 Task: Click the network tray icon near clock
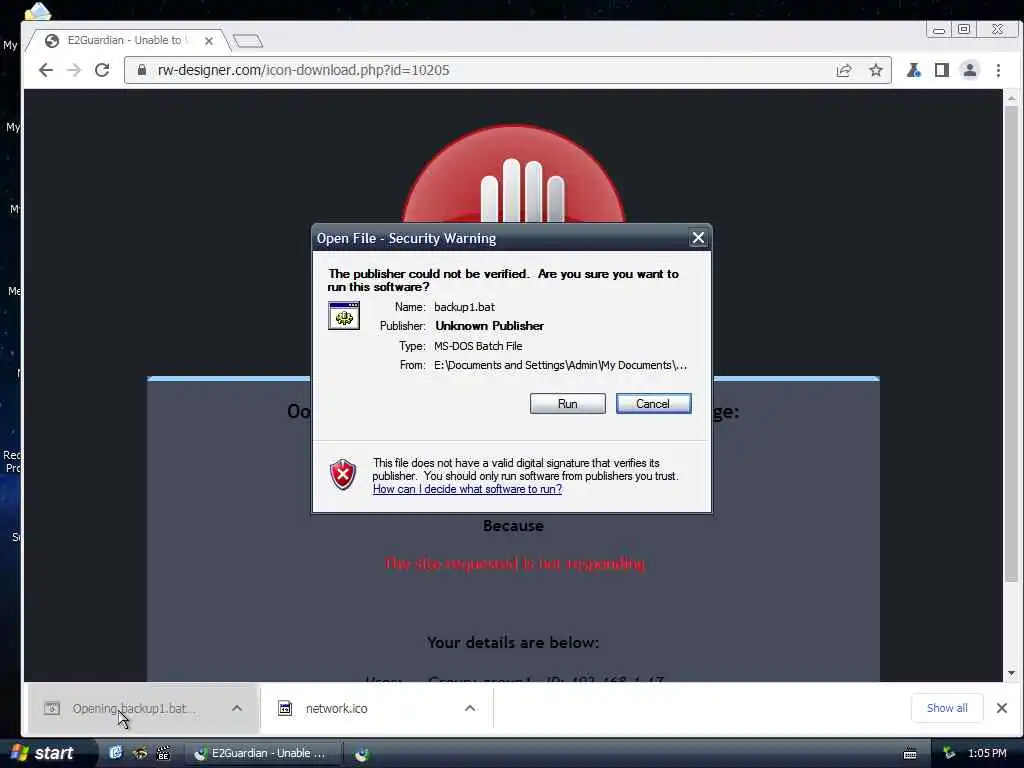click(949, 753)
